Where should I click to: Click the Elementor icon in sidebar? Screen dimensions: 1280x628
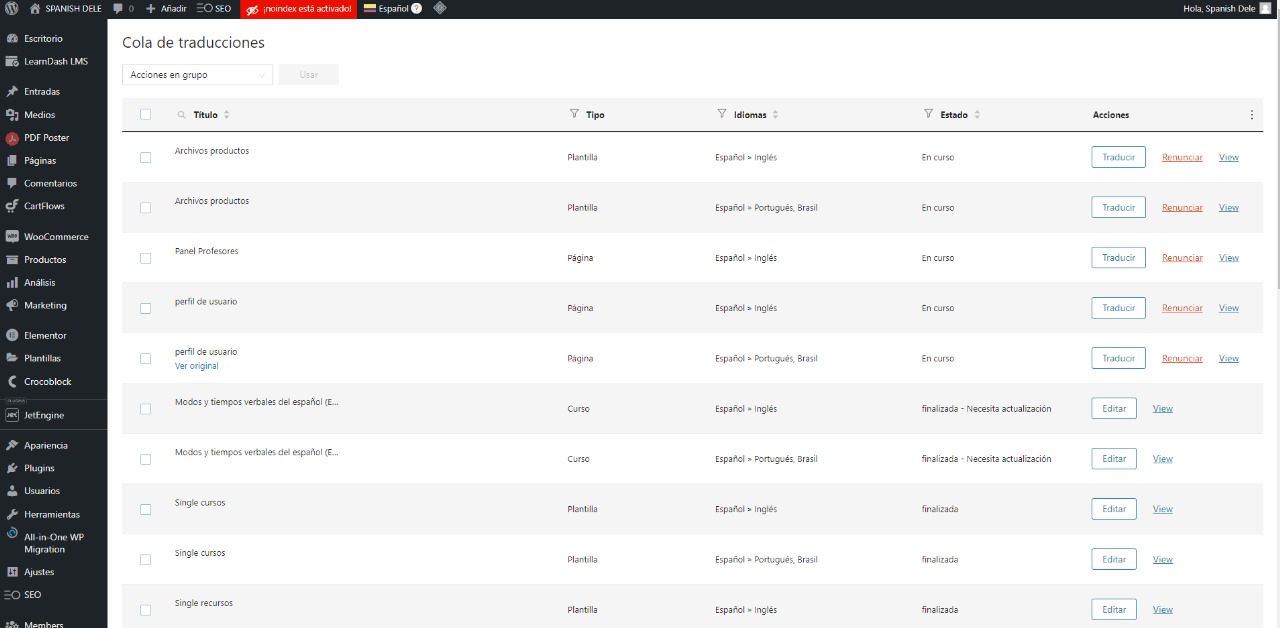coord(12,336)
